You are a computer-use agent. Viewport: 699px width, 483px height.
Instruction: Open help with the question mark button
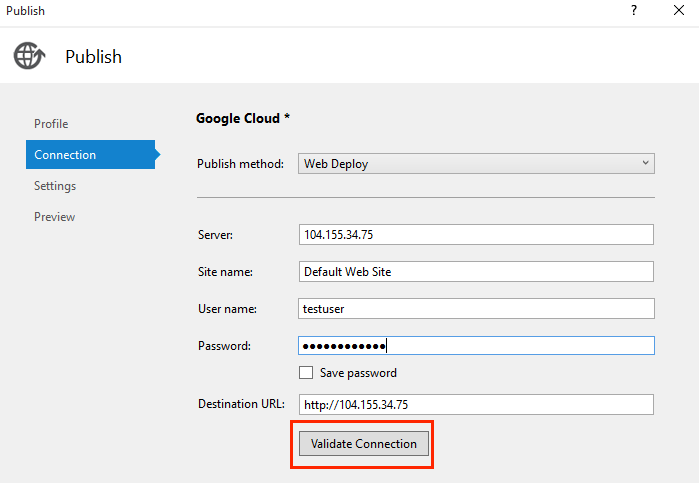(633, 11)
